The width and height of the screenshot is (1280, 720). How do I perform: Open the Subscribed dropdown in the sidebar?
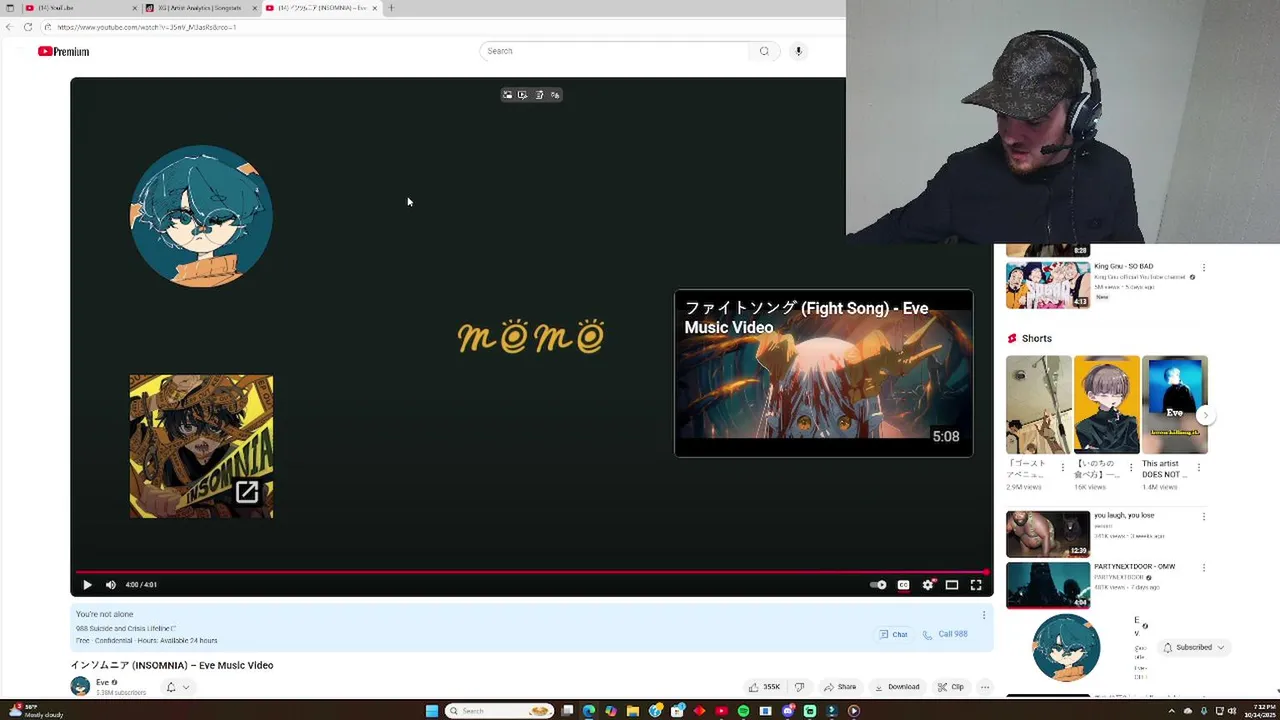pyautogui.click(x=1193, y=647)
